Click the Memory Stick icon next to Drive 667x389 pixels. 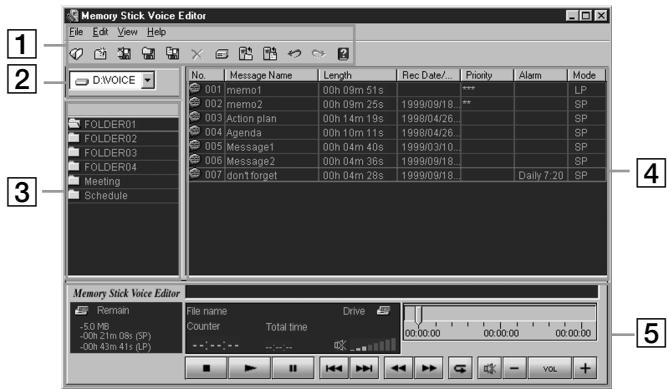(x=383, y=311)
